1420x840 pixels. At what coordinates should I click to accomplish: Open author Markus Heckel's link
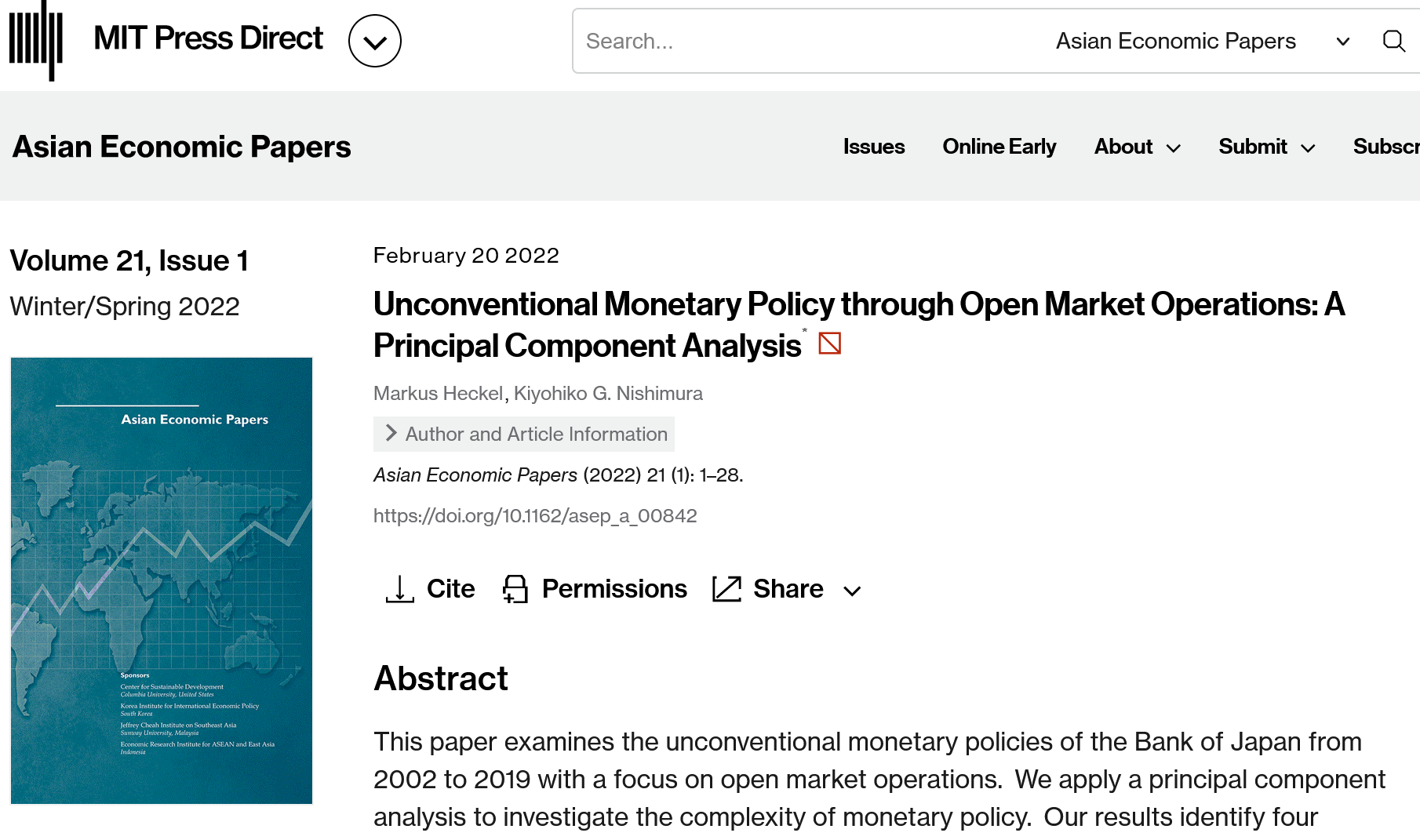pyautogui.click(x=438, y=393)
